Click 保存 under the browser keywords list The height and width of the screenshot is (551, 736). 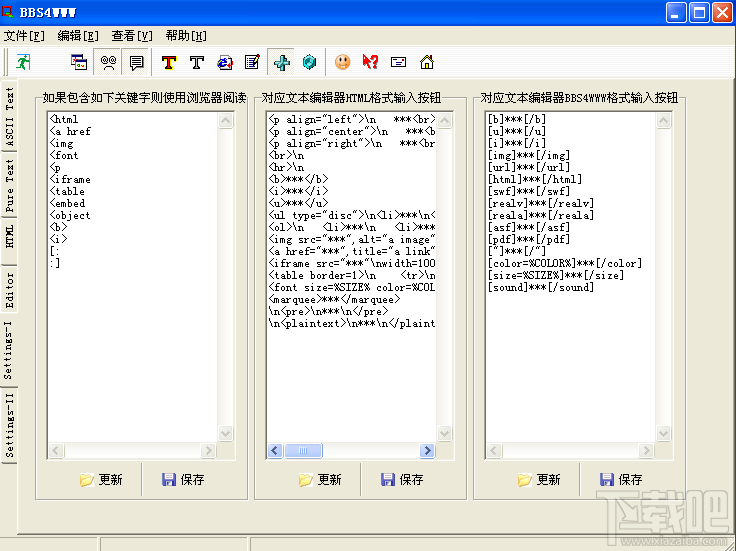click(x=183, y=480)
